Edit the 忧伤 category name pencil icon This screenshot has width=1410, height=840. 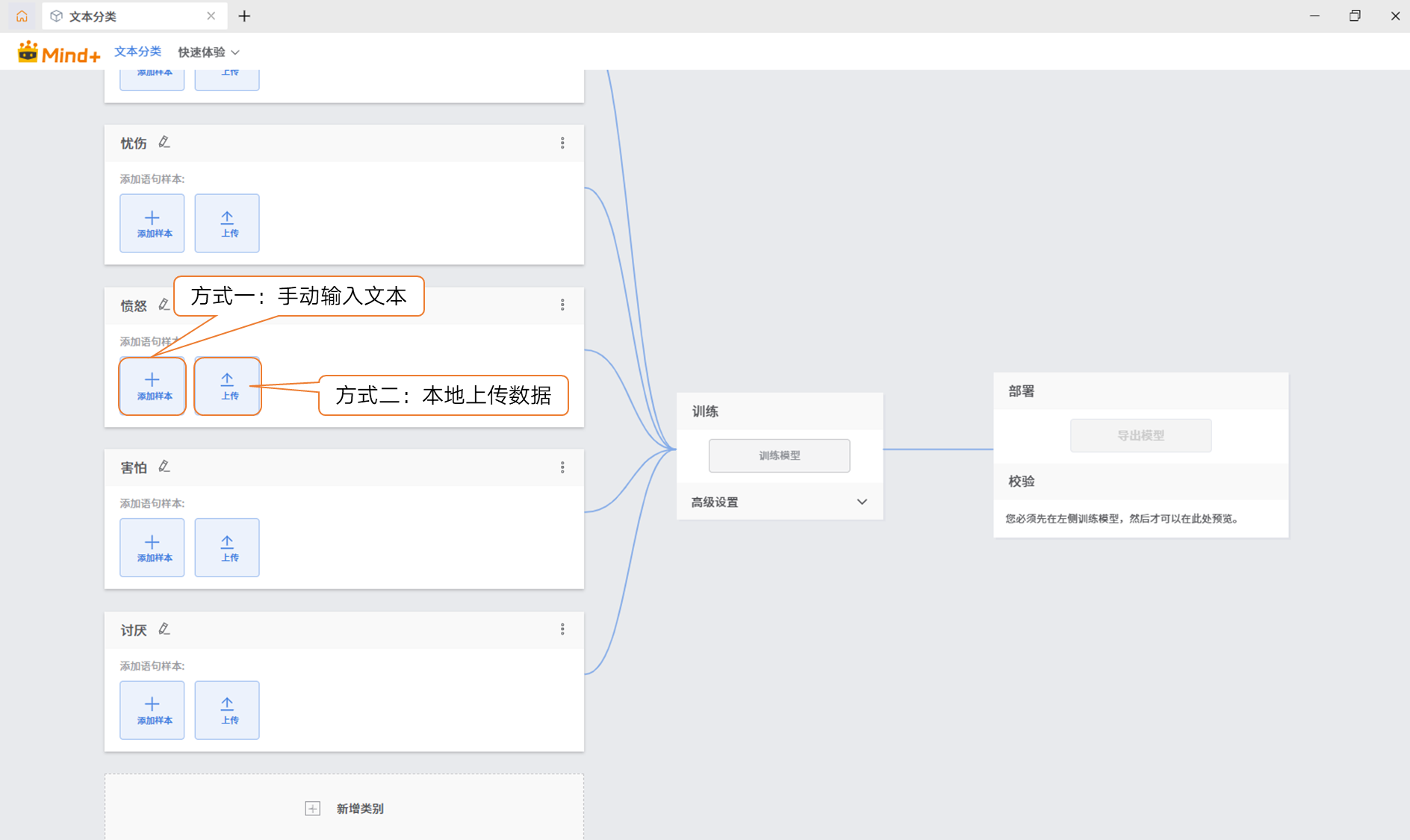pos(164,142)
